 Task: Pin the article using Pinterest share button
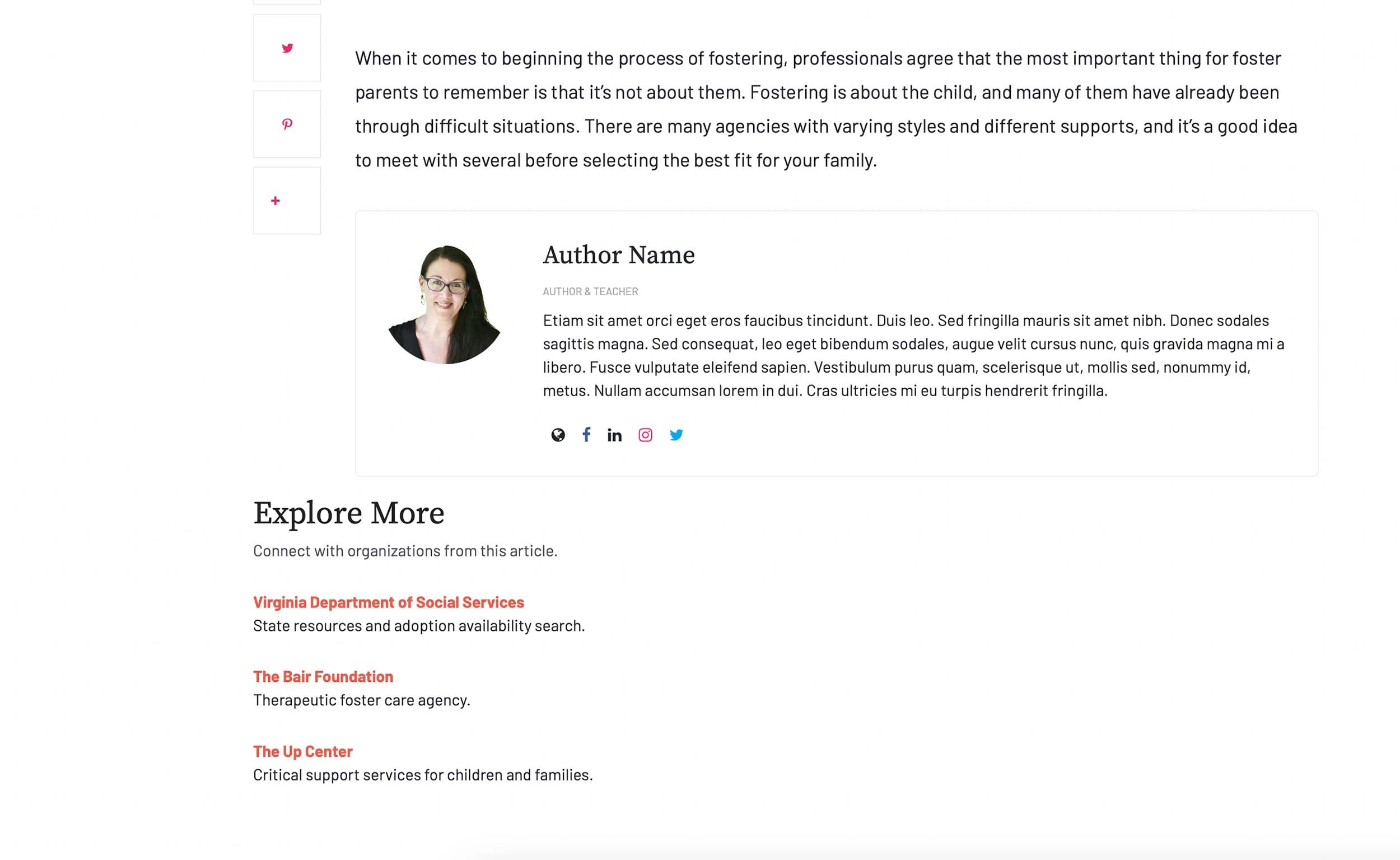(x=287, y=124)
